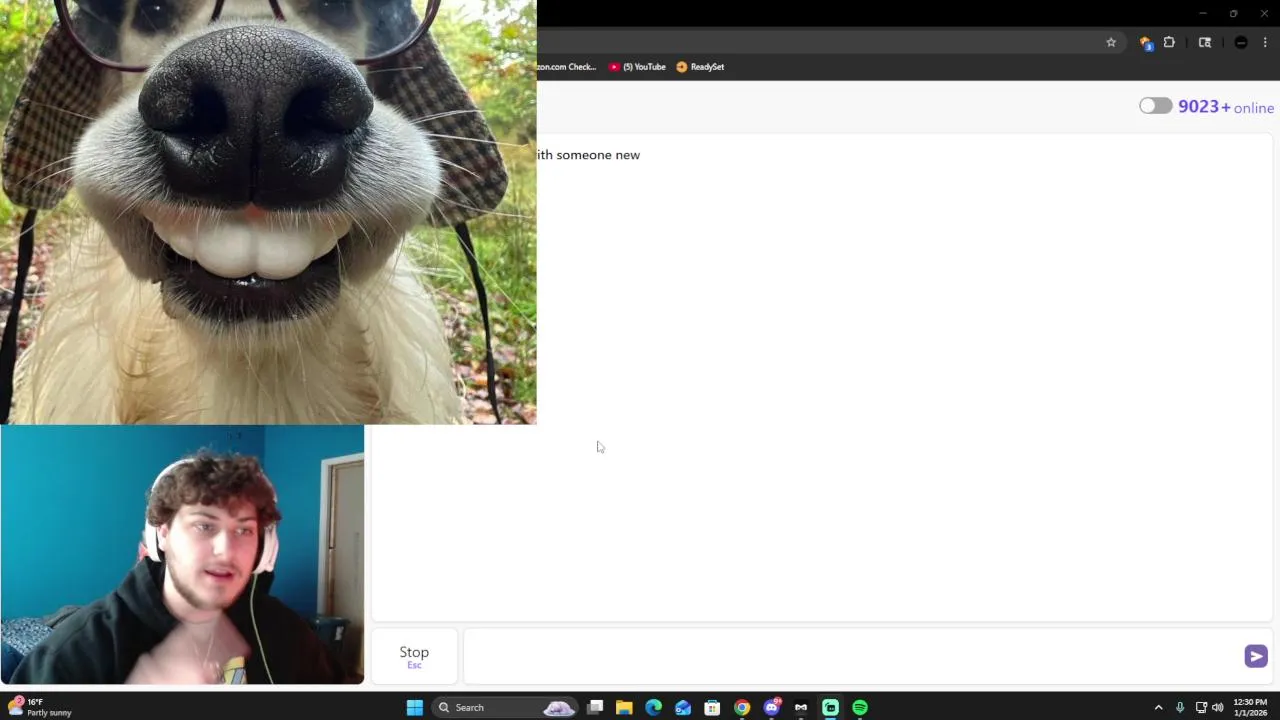Open the volume tray icon
The height and width of the screenshot is (720, 1280).
coord(1218,707)
